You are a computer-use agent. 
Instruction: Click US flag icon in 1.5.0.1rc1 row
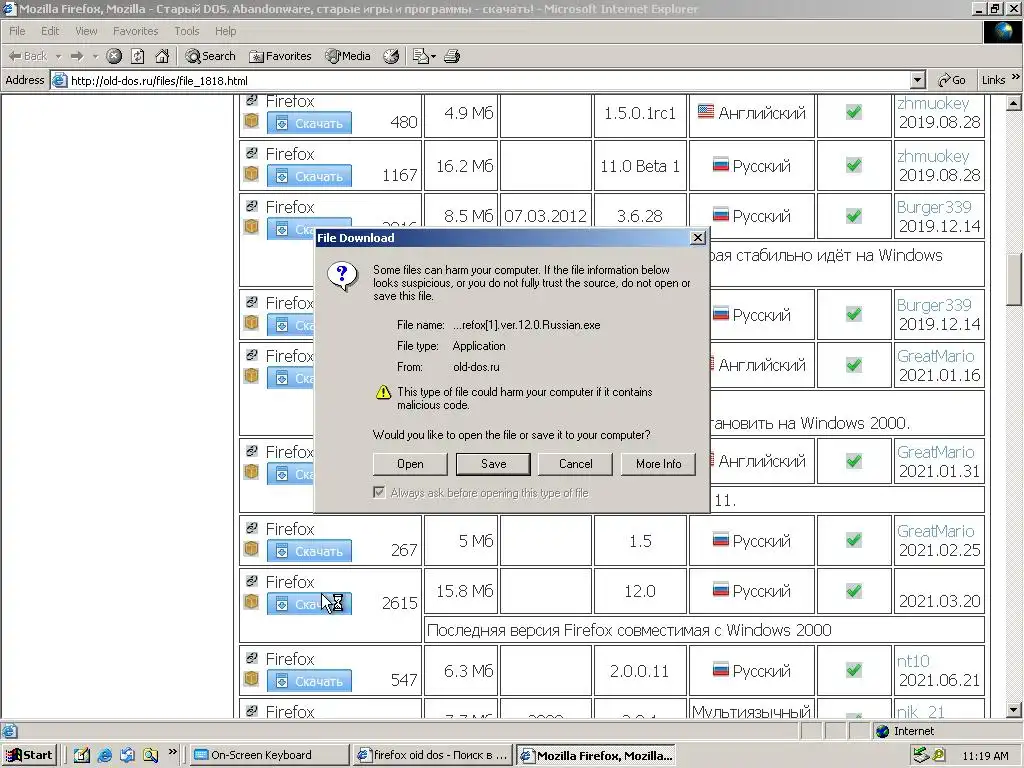click(706, 112)
